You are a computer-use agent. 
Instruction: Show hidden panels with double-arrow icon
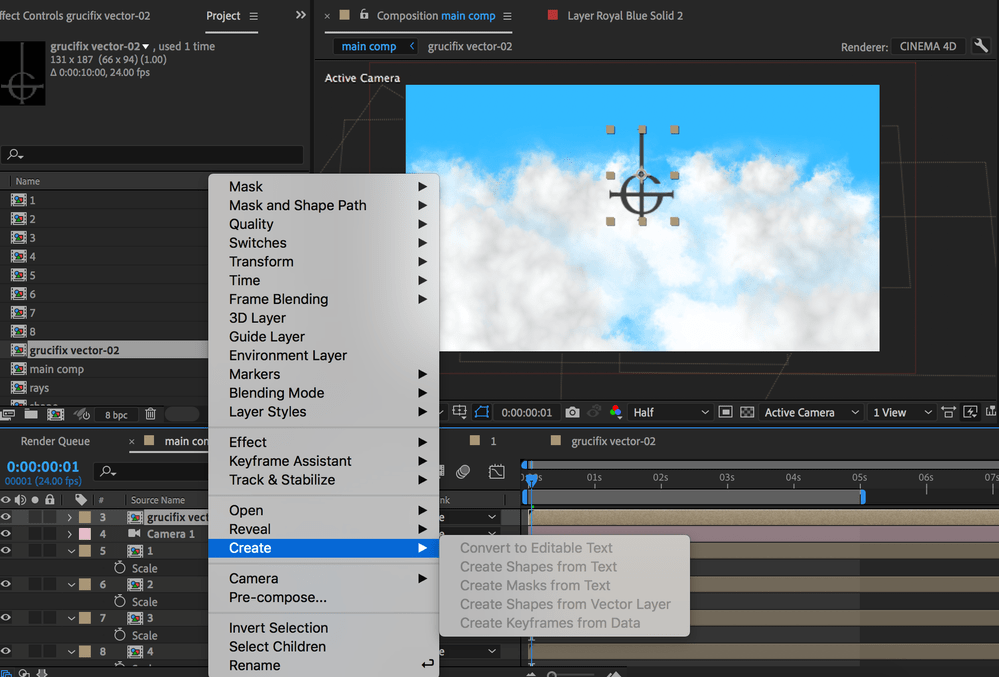tap(301, 15)
